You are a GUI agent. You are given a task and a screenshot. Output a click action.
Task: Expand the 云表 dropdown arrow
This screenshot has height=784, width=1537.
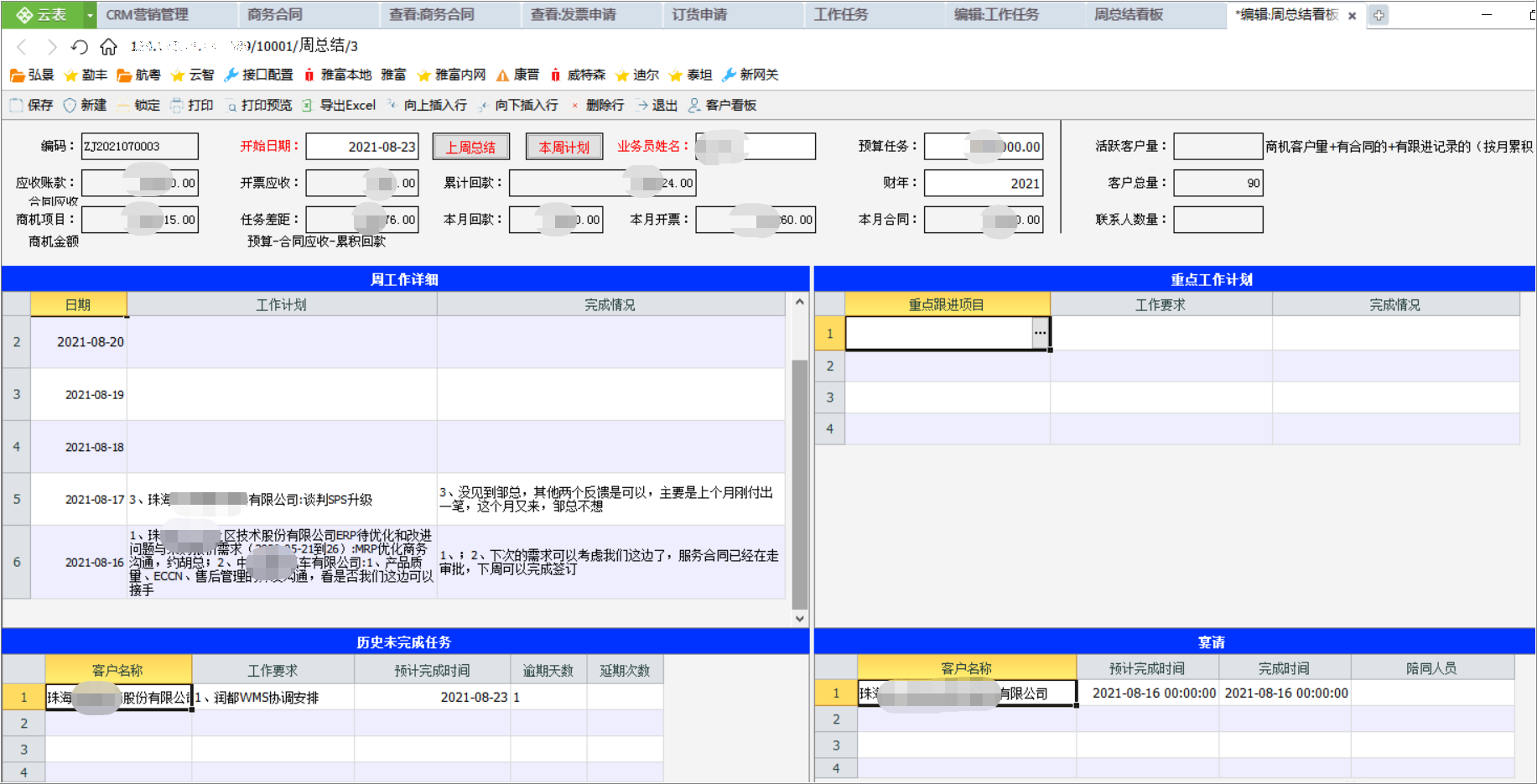[x=90, y=15]
